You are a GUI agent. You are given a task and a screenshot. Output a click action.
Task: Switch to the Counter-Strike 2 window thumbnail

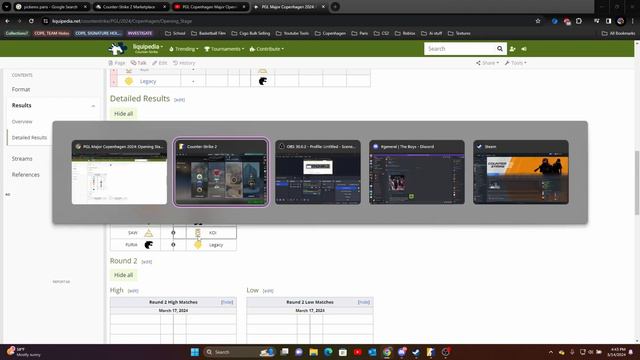[x=221, y=172]
